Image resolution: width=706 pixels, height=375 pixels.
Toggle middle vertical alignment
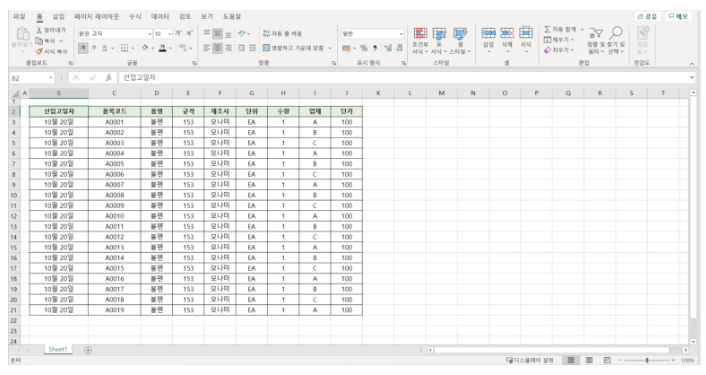coord(217,34)
